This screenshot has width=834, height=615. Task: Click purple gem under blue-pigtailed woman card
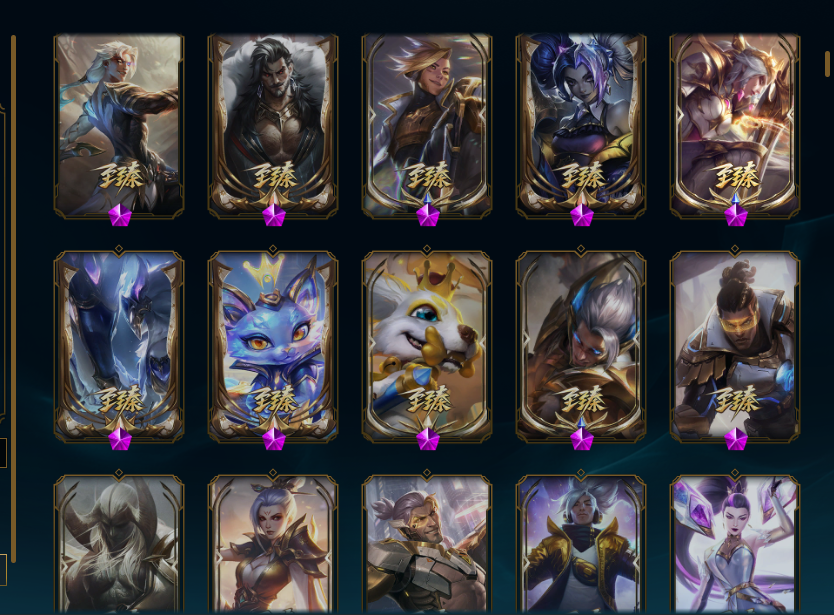coord(581,215)
